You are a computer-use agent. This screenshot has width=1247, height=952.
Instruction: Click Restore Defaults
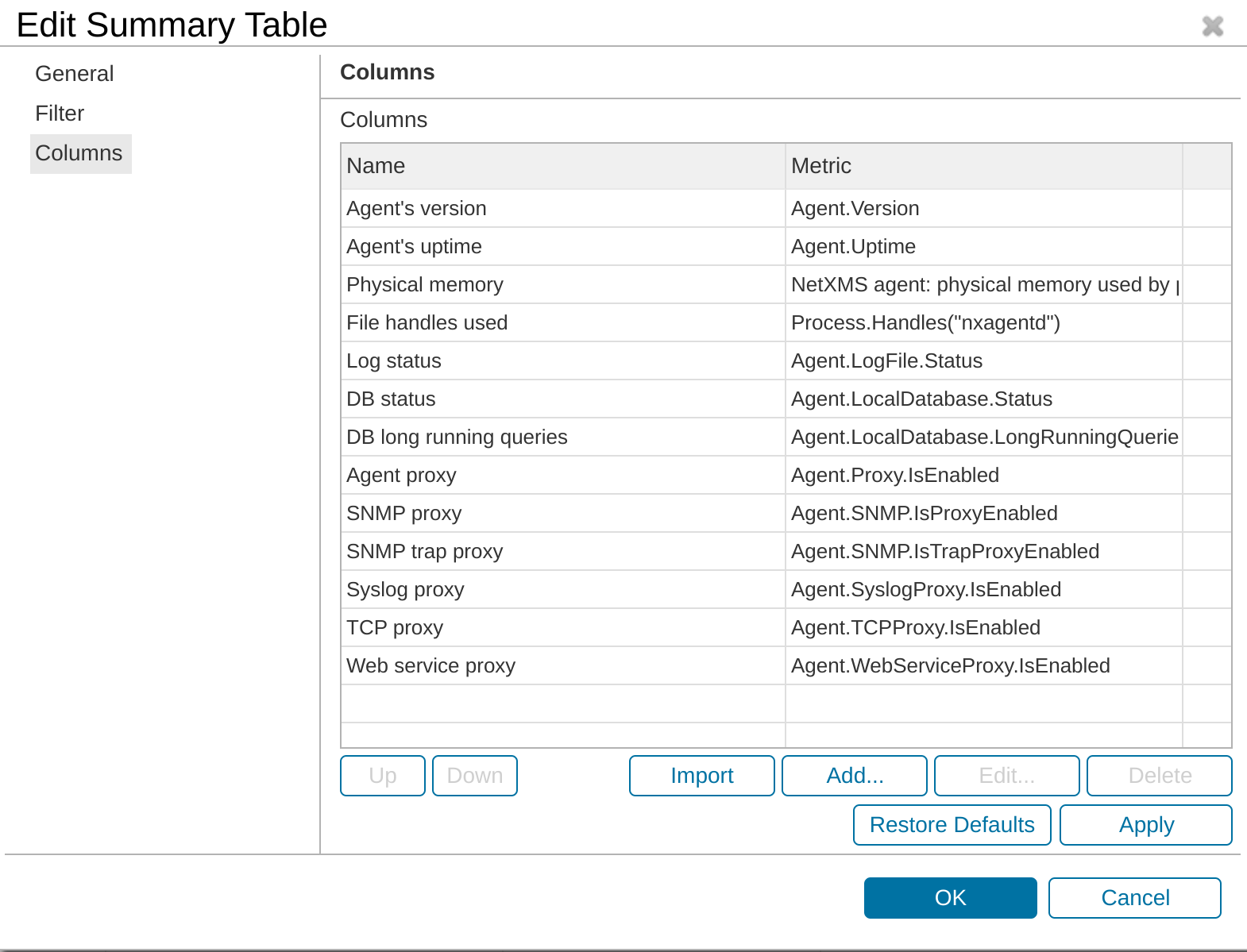(952, 825)
